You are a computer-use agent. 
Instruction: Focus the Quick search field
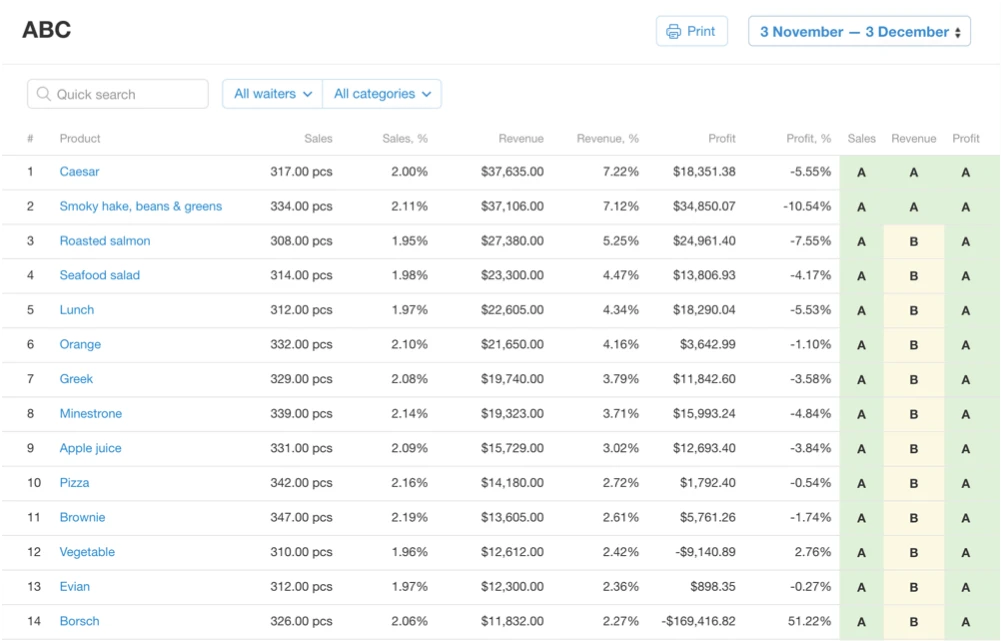[118, 94]
